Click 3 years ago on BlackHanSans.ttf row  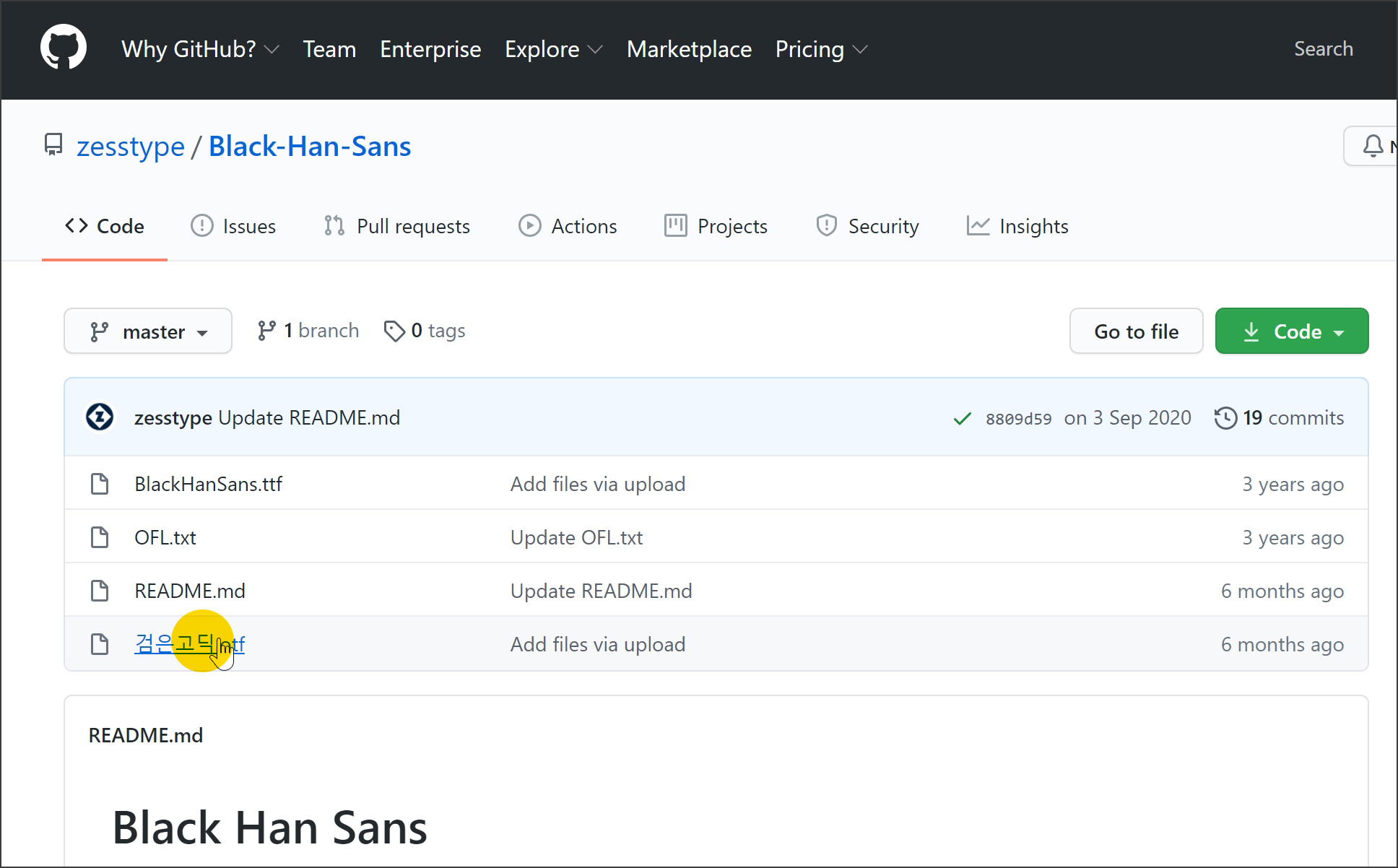click(x=1293, y=484)
